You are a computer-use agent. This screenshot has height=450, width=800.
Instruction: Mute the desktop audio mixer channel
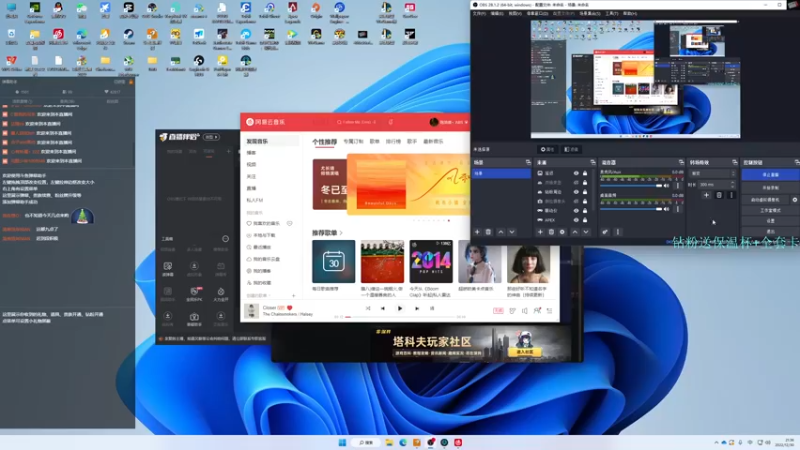pyautogui.click(x=666, y=209)
